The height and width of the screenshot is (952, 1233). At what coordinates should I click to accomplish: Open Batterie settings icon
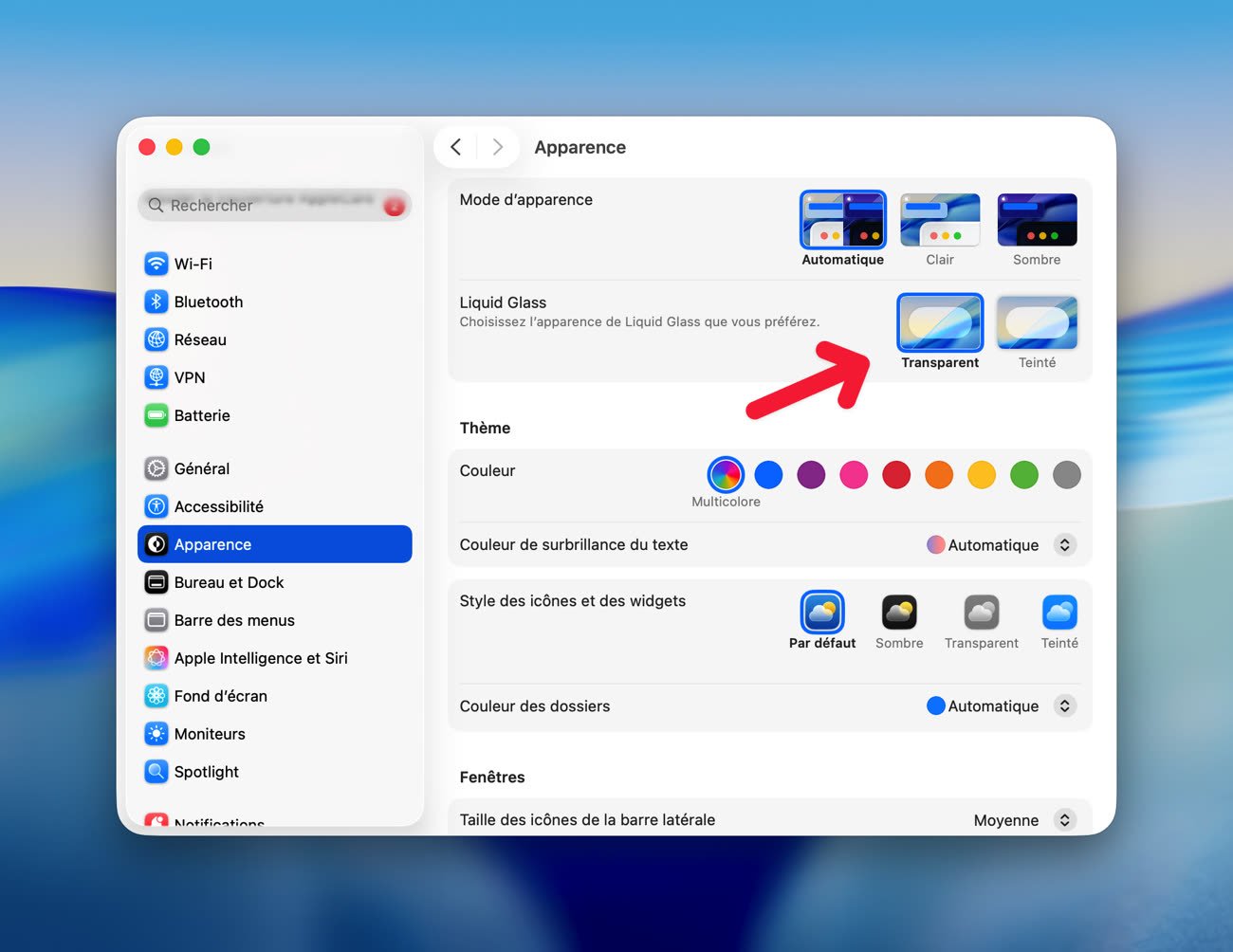(156, 415)
